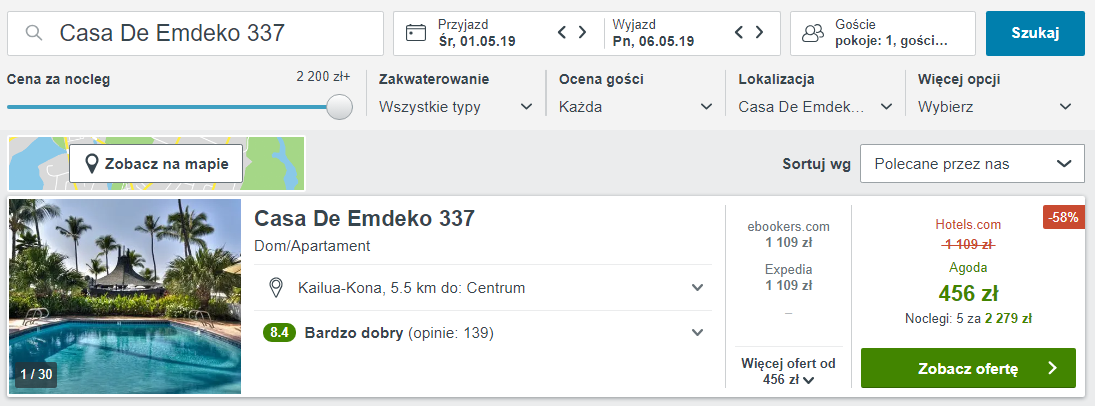Open the Ocena gości dropdown
1095x406 pixels.
(636, 107)
